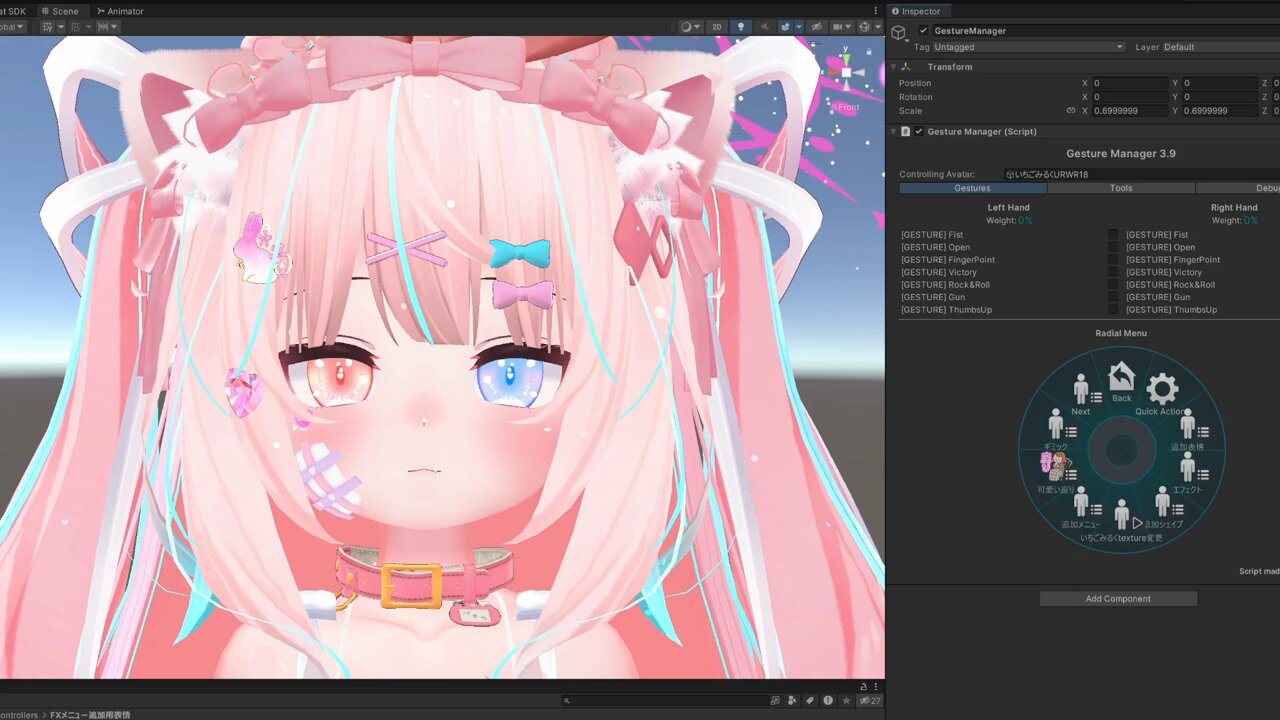Select the Debug tab in Gesture Manager
The width and height of the screenshot is (1280, 720).
point(1238,188)
